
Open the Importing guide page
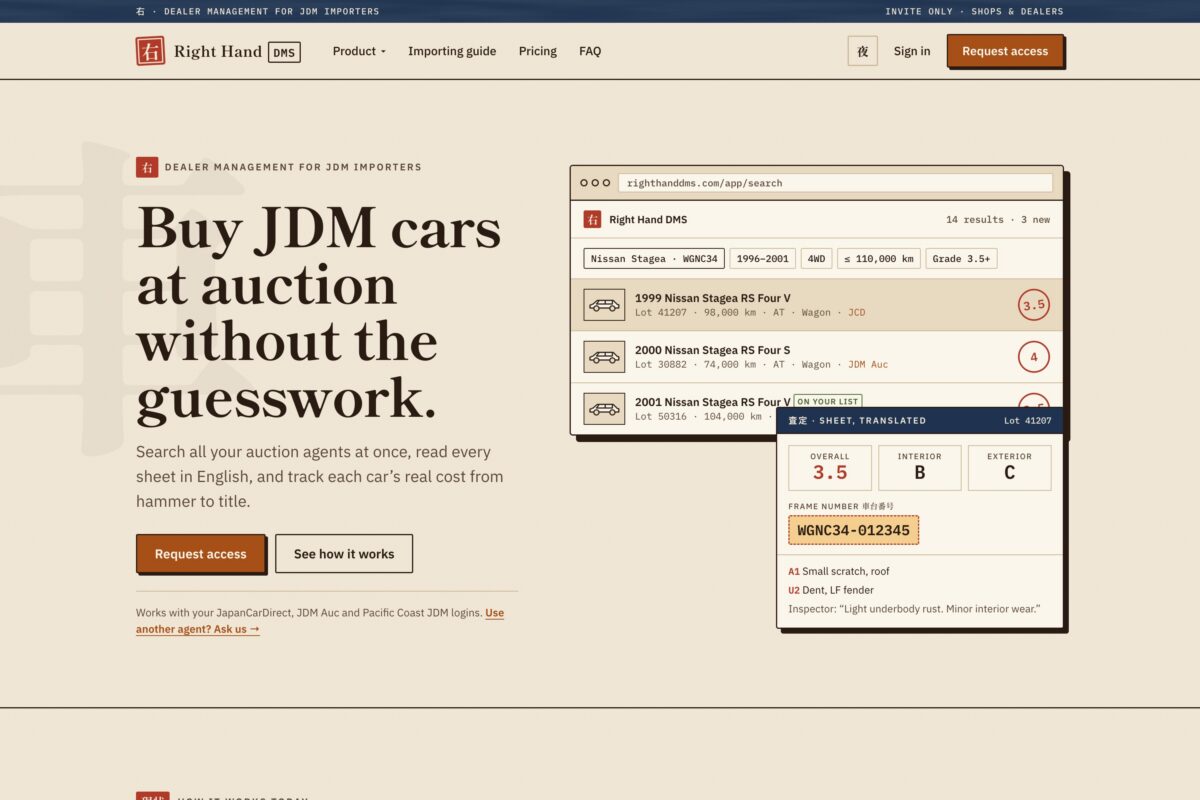pos(452,51)
